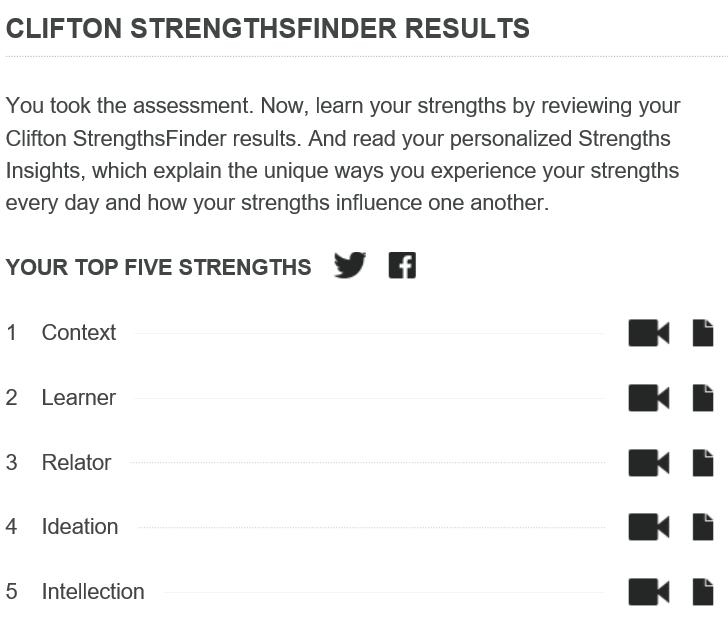Select the Ideation strength name
728x620 pixels.
click(x=79, y=527)
